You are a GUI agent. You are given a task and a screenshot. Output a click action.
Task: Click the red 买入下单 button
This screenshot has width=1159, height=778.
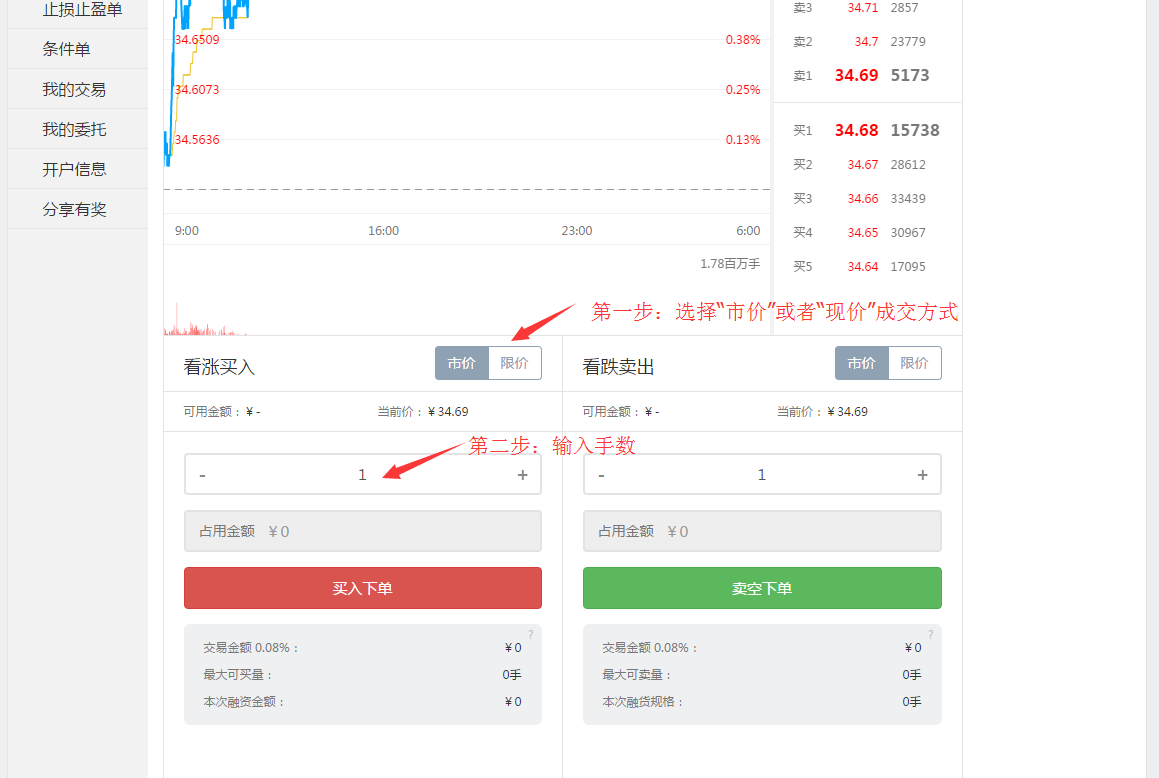(362, 588)
